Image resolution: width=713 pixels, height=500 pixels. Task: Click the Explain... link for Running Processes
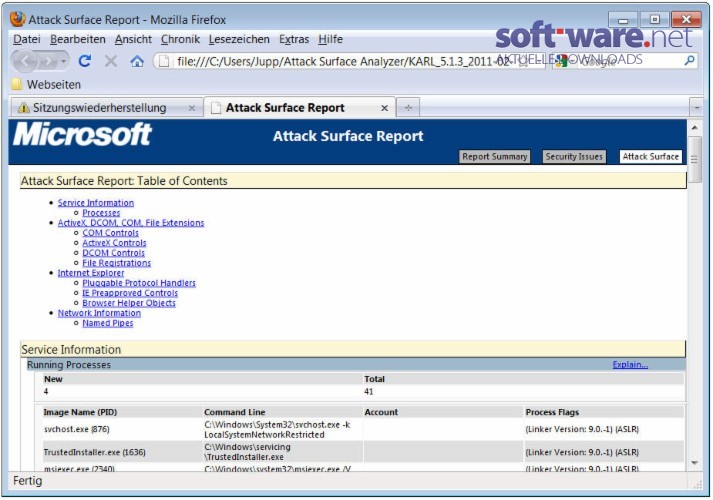click(630, 365)
